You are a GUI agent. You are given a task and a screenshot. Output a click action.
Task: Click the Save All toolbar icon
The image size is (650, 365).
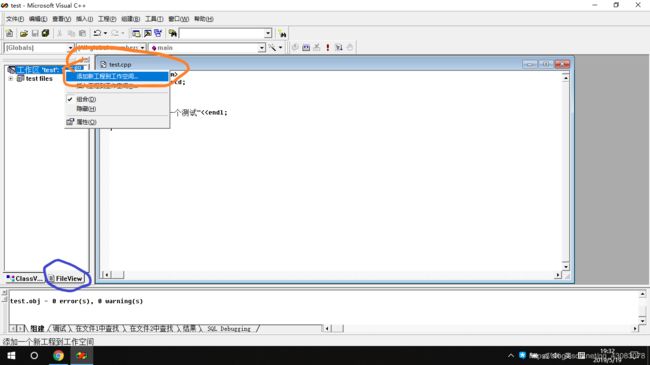(x=46, y=33)
